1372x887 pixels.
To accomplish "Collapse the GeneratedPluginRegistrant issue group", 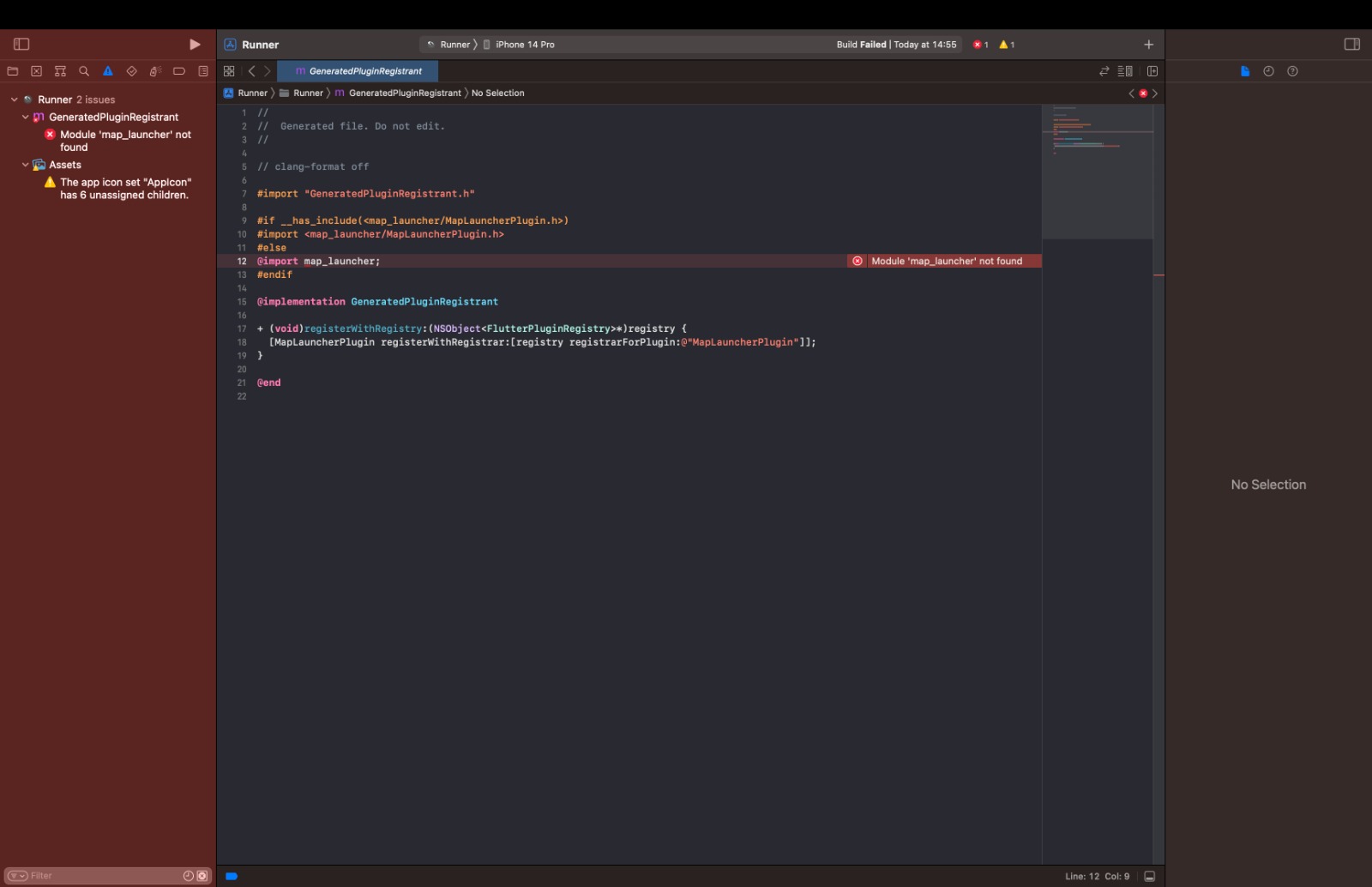I will (x=25, y=117).
